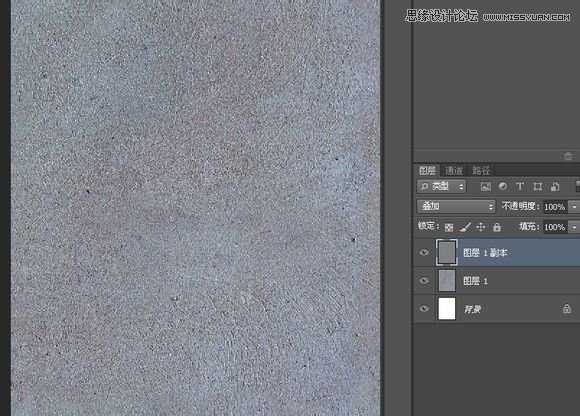Switch to the 通道 tab
The width and height of the screenshot is (580, 416).
pyautogui.click(x=454, y=170)
